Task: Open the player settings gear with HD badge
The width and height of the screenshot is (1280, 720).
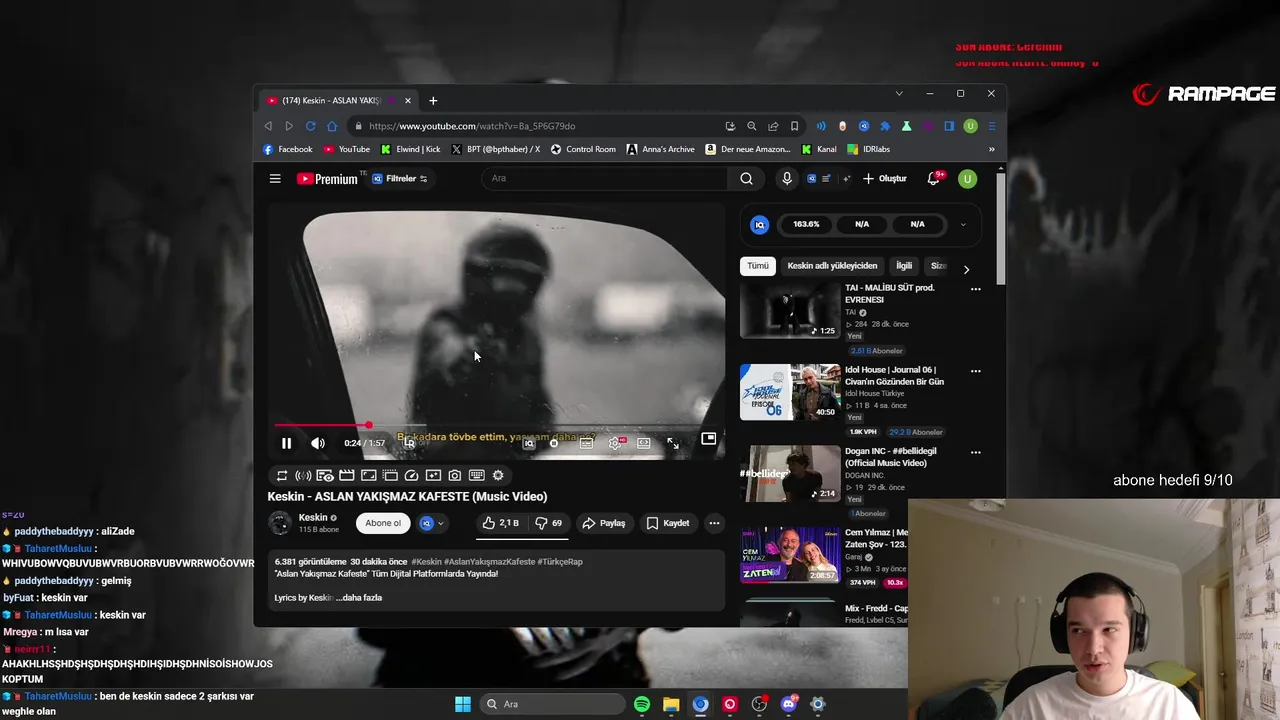Action: click(616, 443)
